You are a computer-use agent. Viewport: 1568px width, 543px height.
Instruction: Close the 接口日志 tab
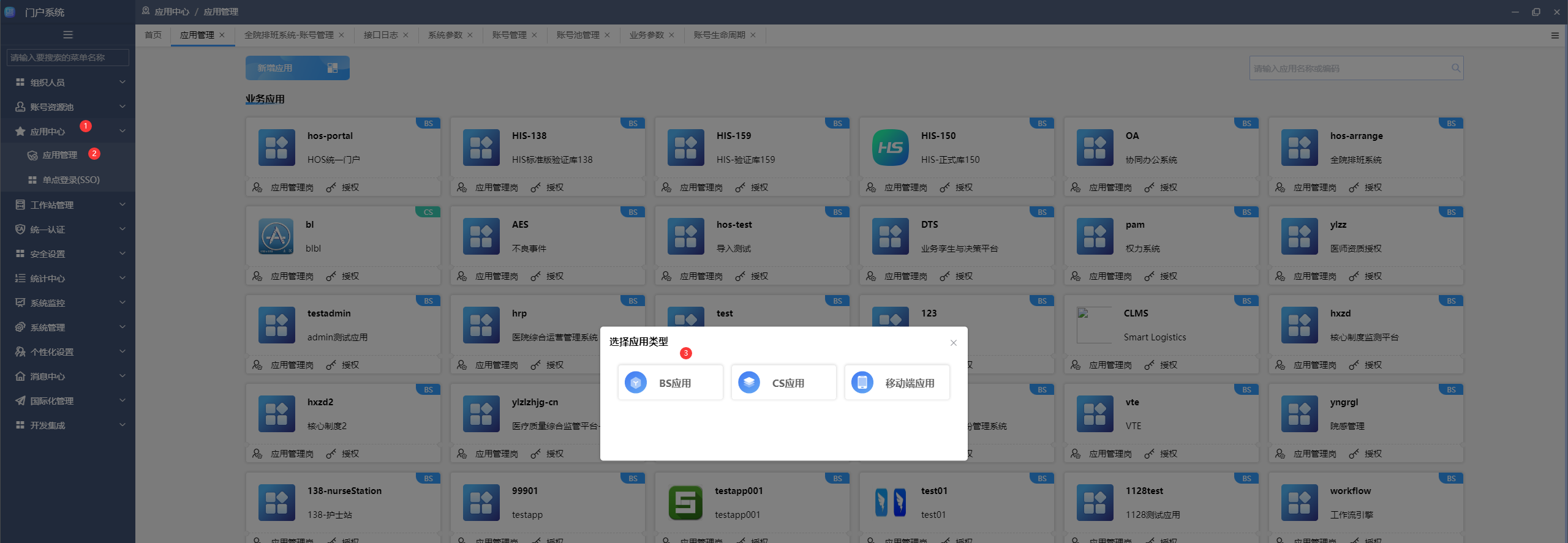[405, 35]
